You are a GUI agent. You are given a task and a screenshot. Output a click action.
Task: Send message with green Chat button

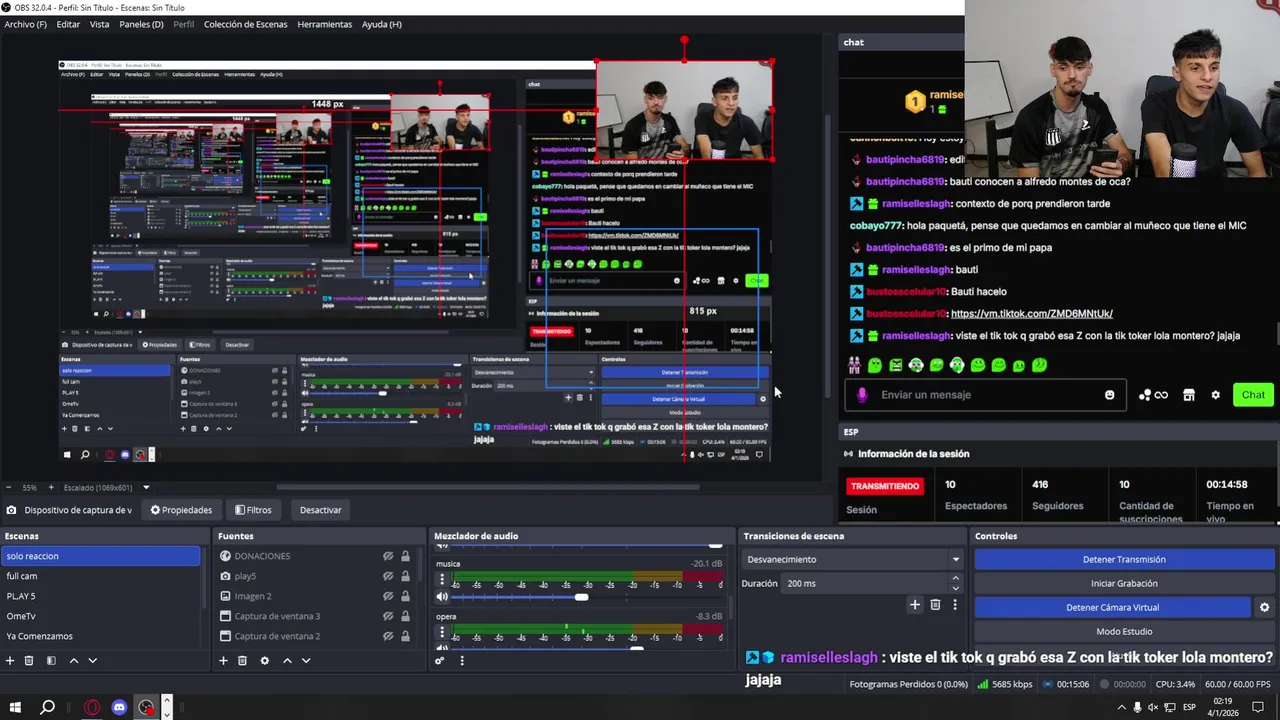tap(1253, 394)
